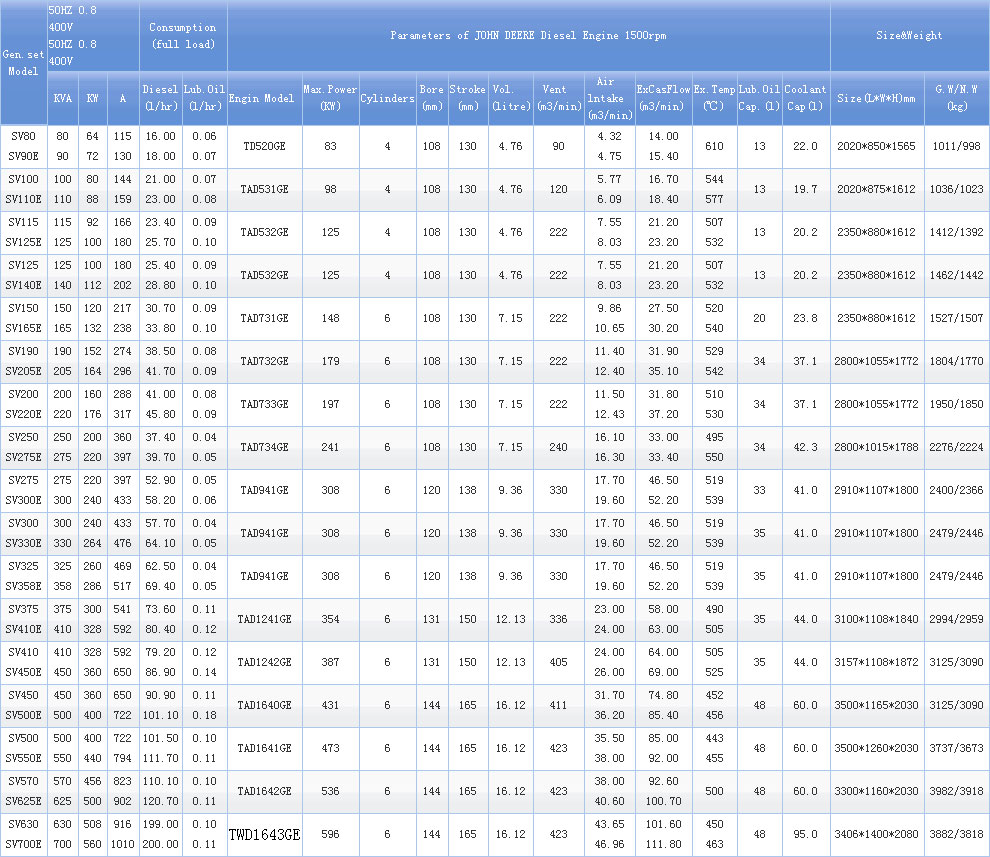Click the "KW" column header
990x857 pixels.
[92, 98]
